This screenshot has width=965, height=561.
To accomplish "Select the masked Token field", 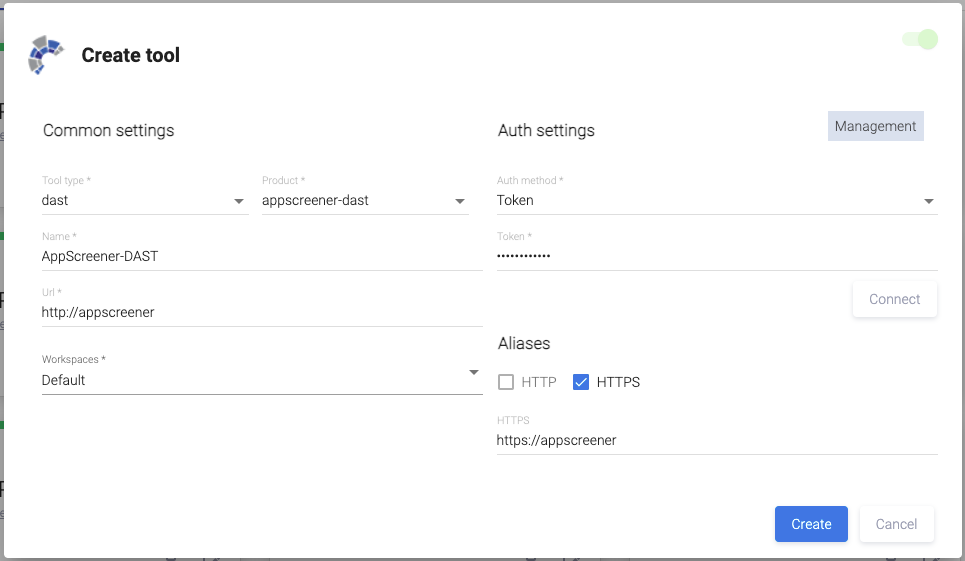I will click(716, 256).
